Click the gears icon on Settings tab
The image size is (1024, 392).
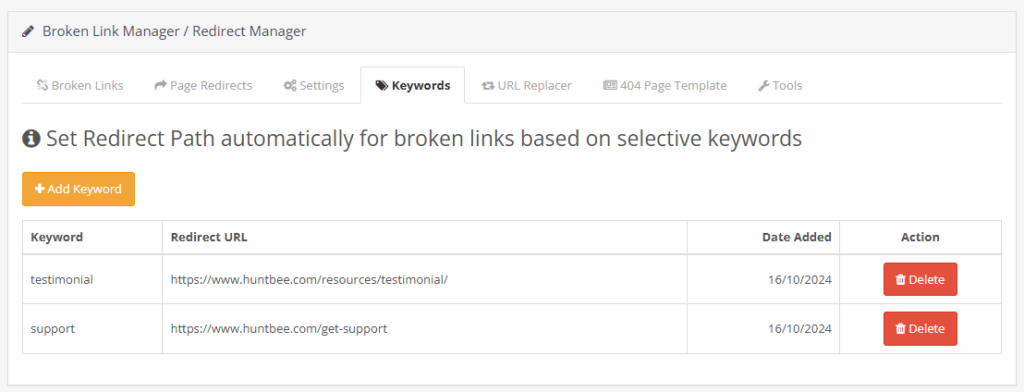pos(290,85)
